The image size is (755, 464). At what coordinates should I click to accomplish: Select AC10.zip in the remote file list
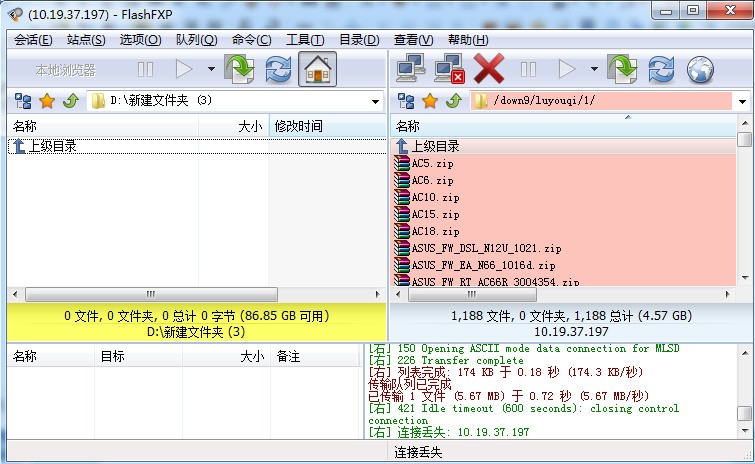435,197
